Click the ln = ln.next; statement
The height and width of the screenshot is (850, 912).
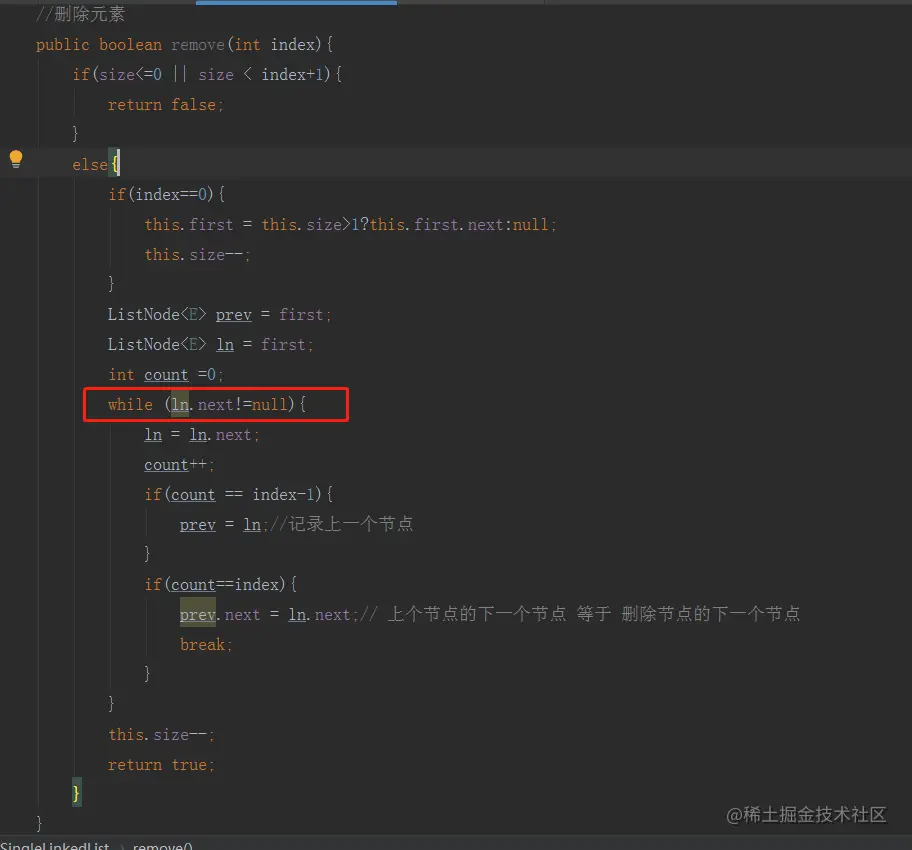point(202,435)
